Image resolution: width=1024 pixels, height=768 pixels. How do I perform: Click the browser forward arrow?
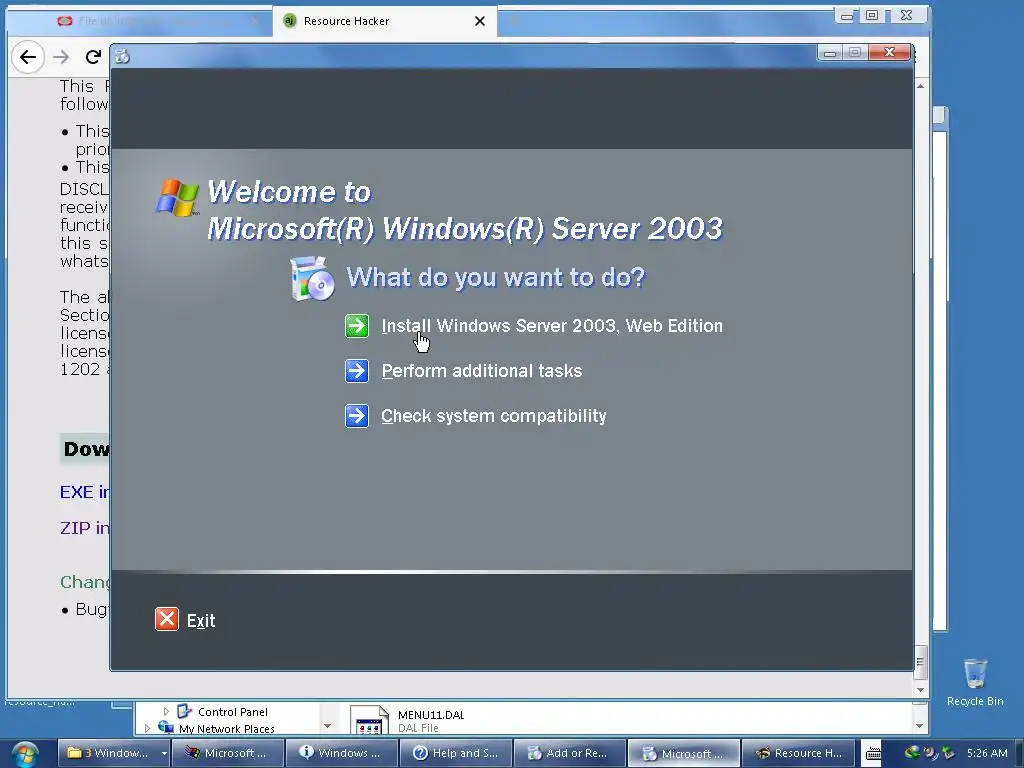[x=61, y=57]
